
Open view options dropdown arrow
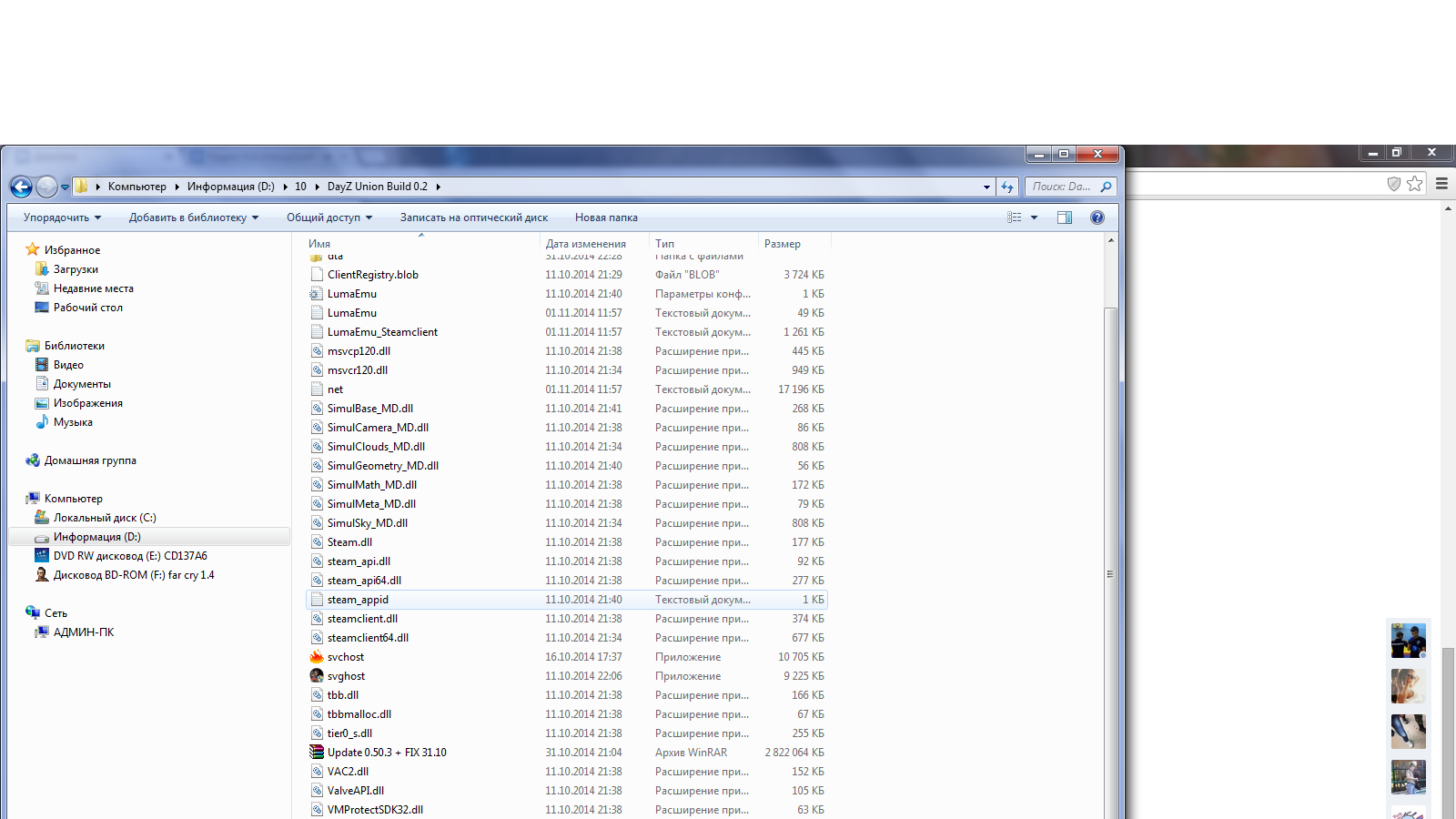(1034, 217)
